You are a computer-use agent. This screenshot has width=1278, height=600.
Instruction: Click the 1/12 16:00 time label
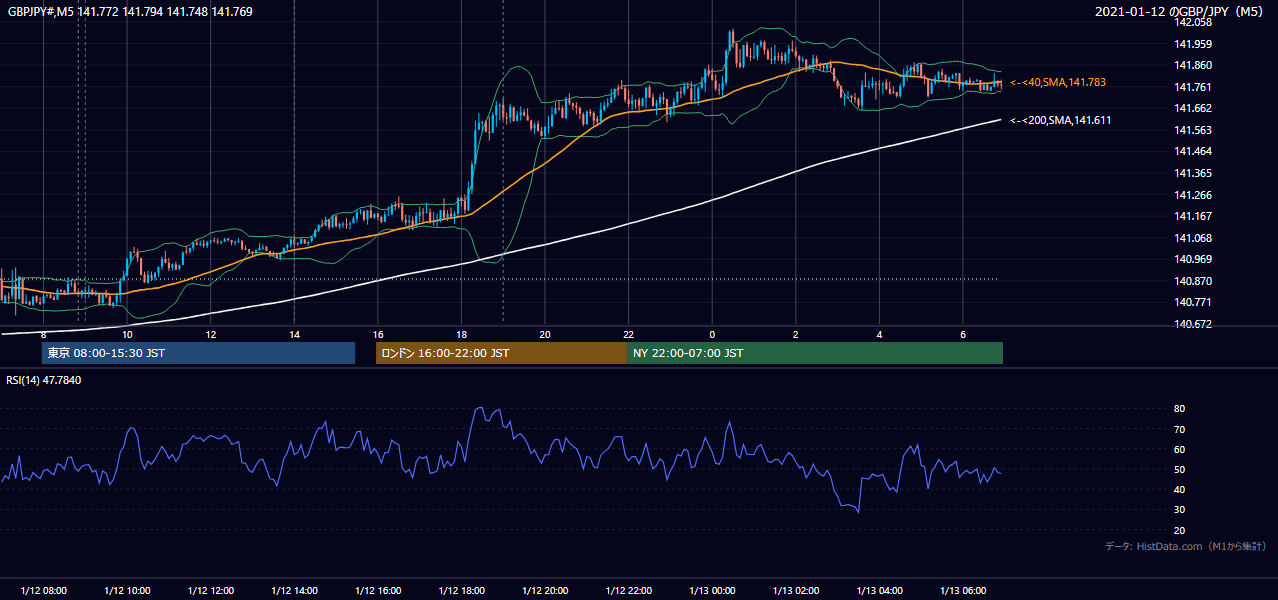[378, 590]
